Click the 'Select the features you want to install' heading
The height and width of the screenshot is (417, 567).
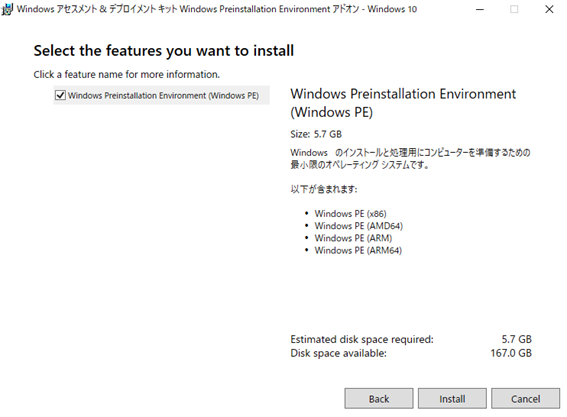point(164,51)
